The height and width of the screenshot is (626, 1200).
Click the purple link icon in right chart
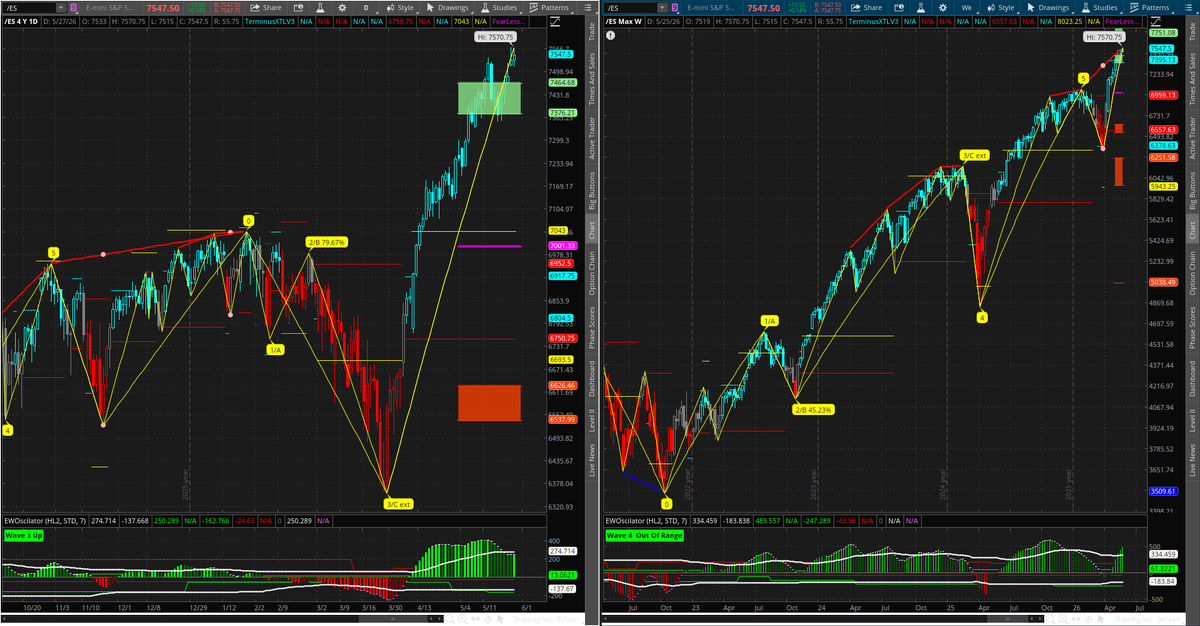click(674, 8)
